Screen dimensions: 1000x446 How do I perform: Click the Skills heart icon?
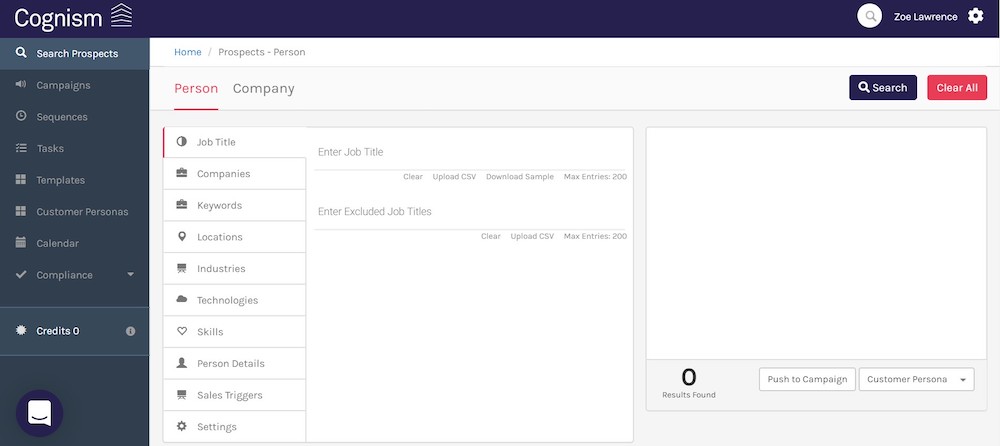182,331
